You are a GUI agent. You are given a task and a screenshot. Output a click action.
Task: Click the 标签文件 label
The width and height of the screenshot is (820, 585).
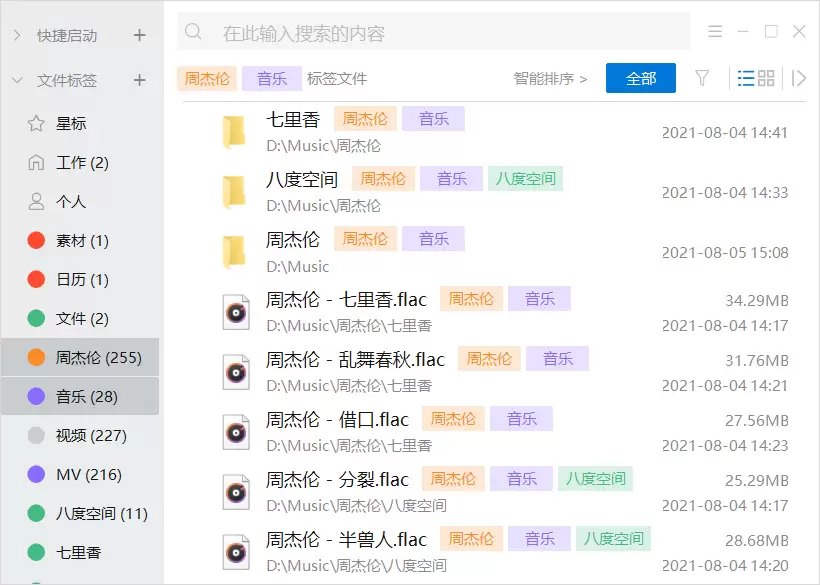pyautogui.click(x=337, y=78)
